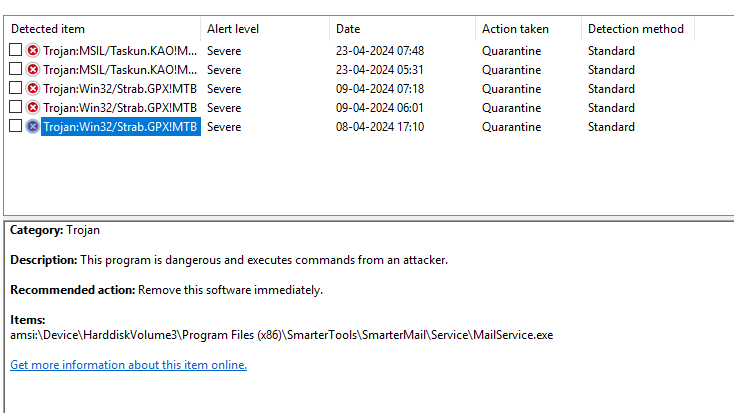Screen dimensions: 734x413
Task: Open the 'Get more information about this item online' link
Action: point(128,365)
